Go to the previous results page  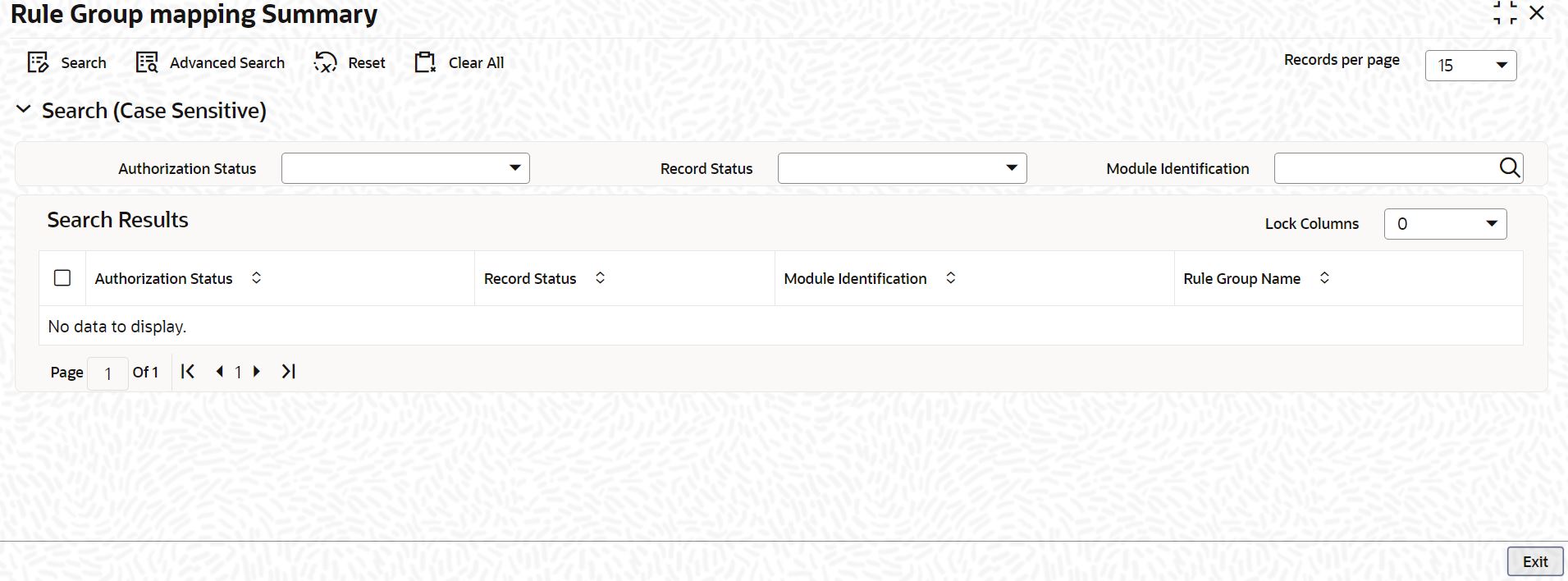(219, 372)
